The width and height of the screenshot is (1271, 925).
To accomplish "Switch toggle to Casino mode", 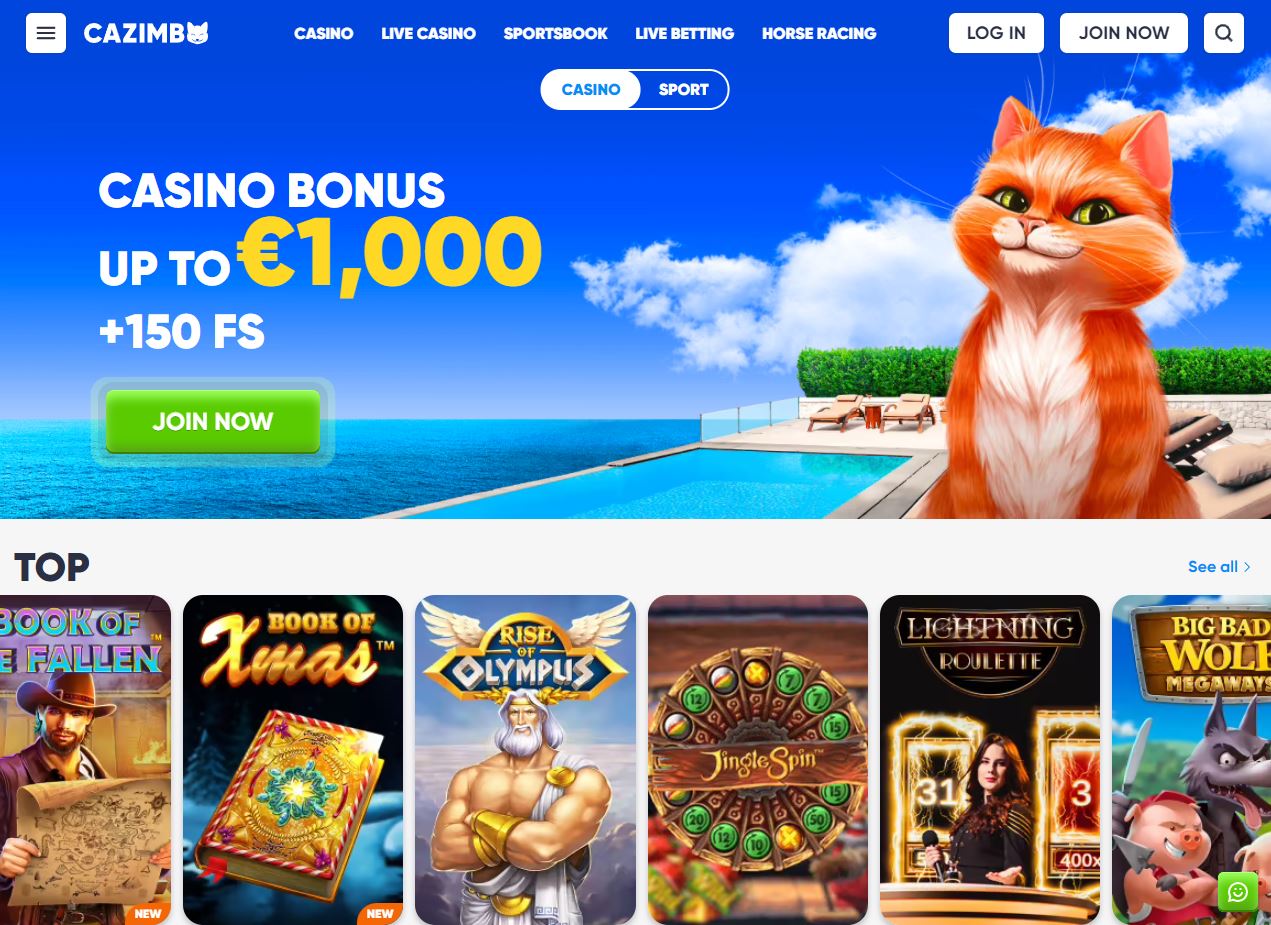I will (591, 89).
